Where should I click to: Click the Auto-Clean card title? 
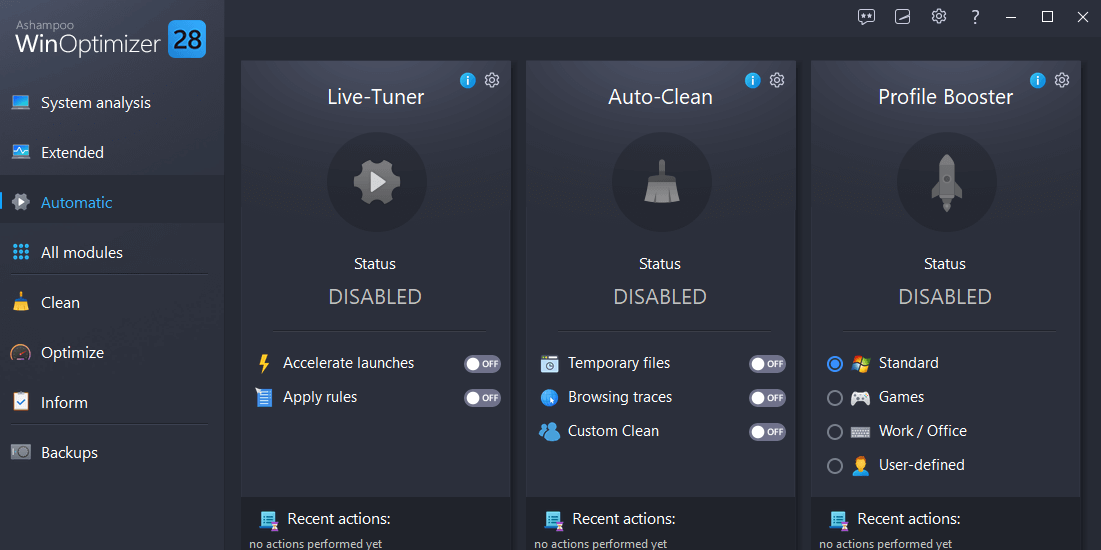[660, 96]
